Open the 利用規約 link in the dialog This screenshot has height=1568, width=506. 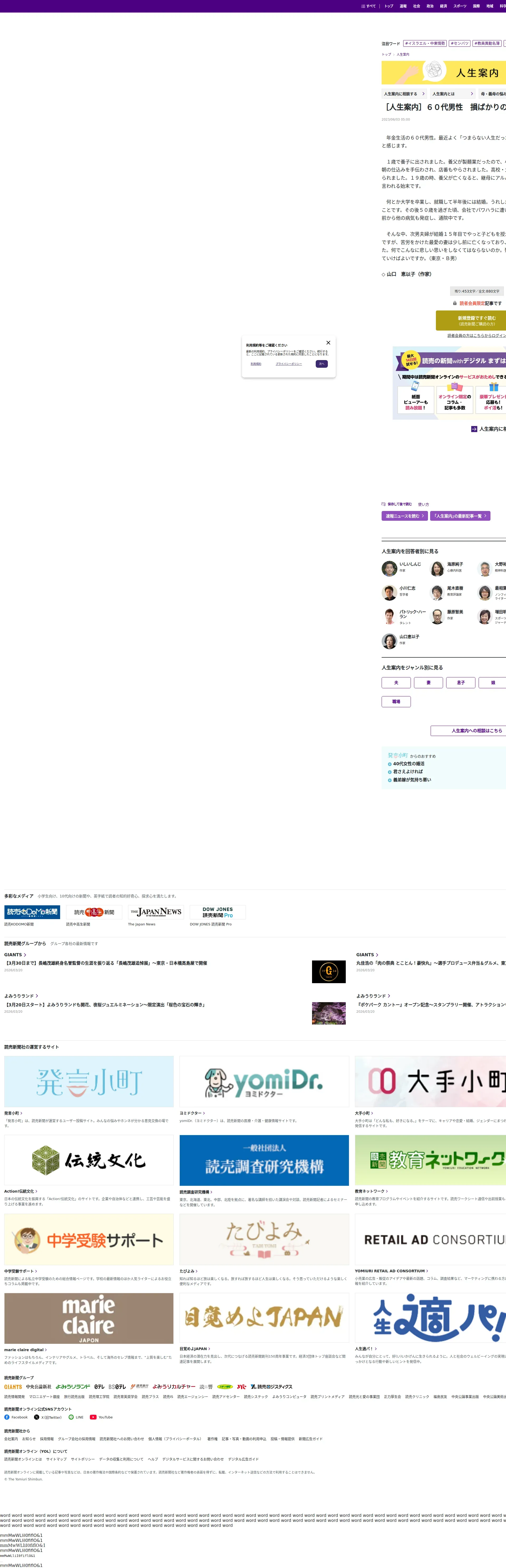click(x=256, y=364)
